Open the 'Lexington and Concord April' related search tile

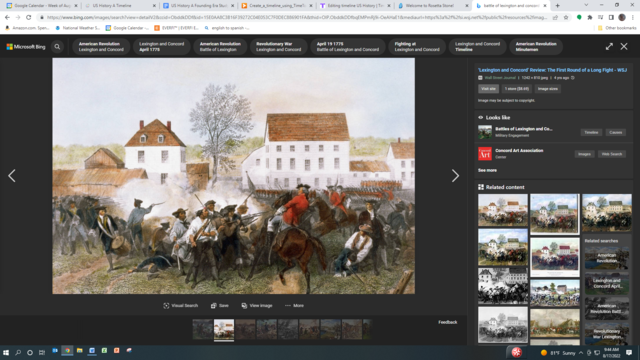point(607,283)
